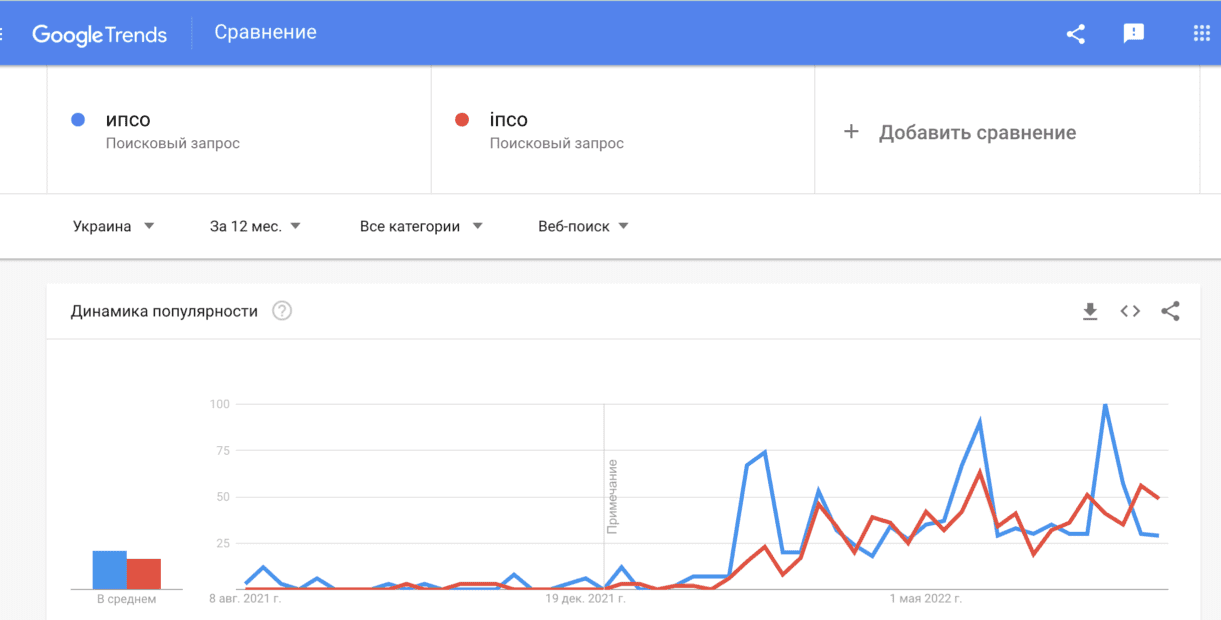The height and width of the screenshot is (620, 1221).
Task: Click Добавить сравнение button
Action: (977, 133)
